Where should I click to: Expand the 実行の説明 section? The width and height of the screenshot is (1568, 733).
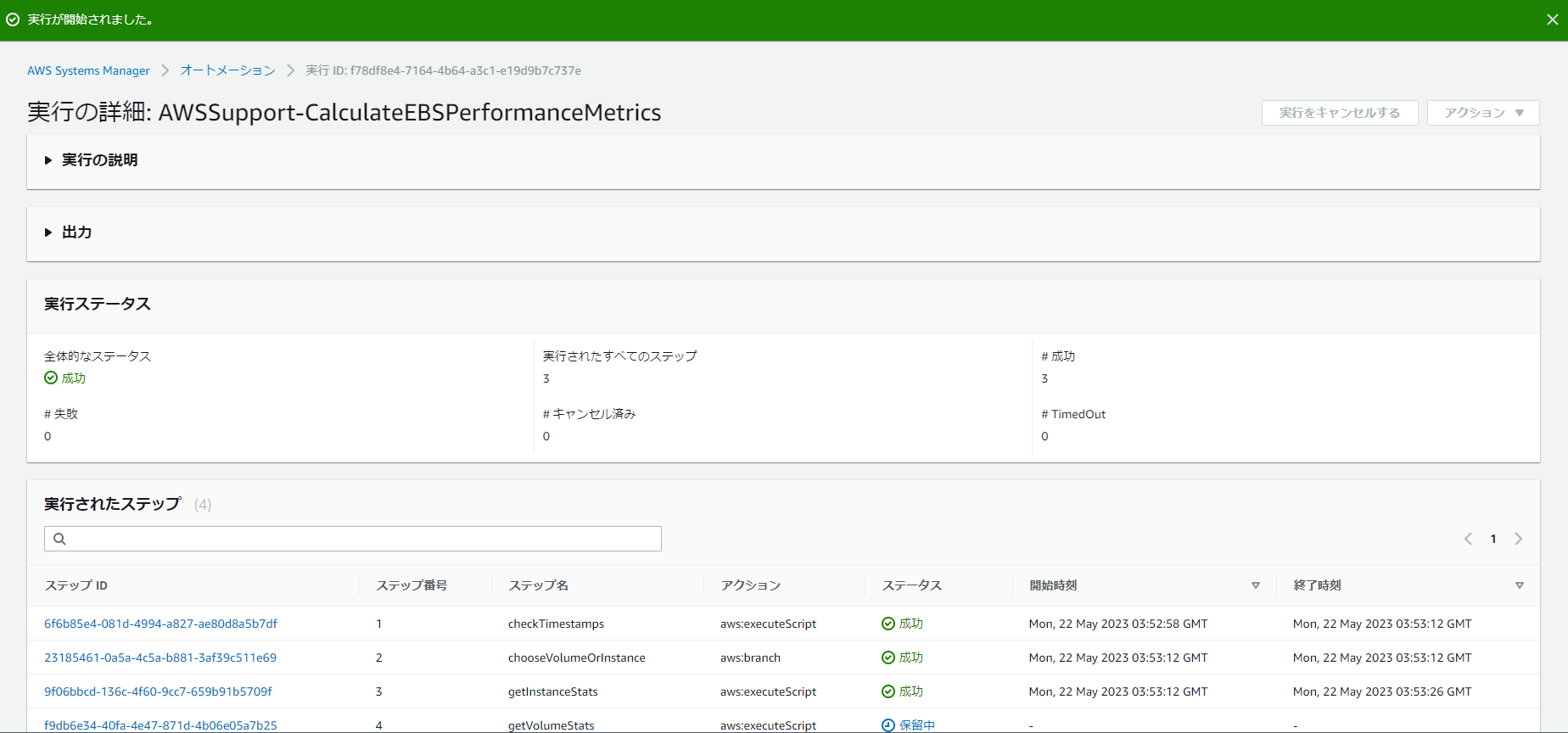click(x=92, y=160)
